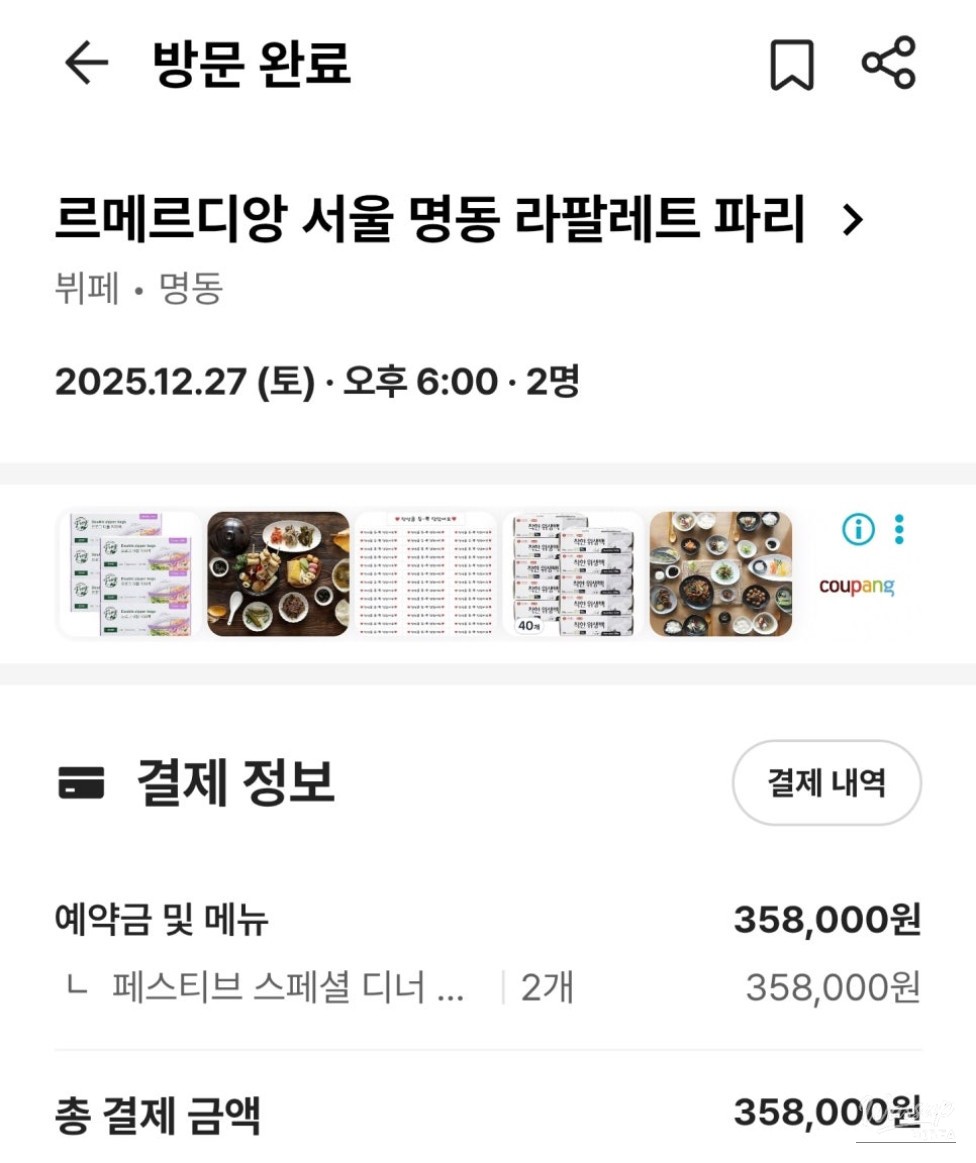Image resolution: width=976 pixels, height=1163 pixels.
Task: Open the zipper bags ad thumbnail
Action: [131, 574]
